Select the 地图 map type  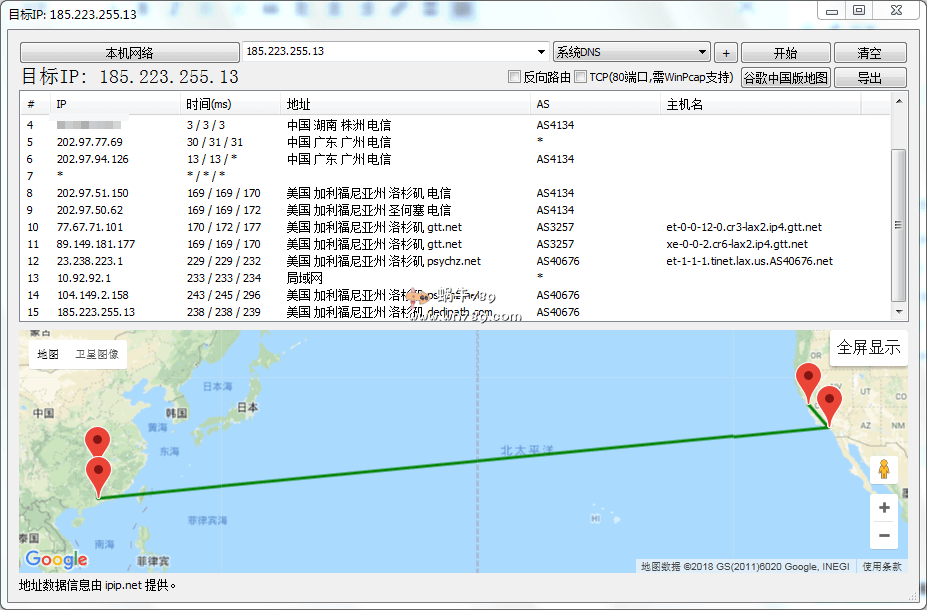coord(48,355)
